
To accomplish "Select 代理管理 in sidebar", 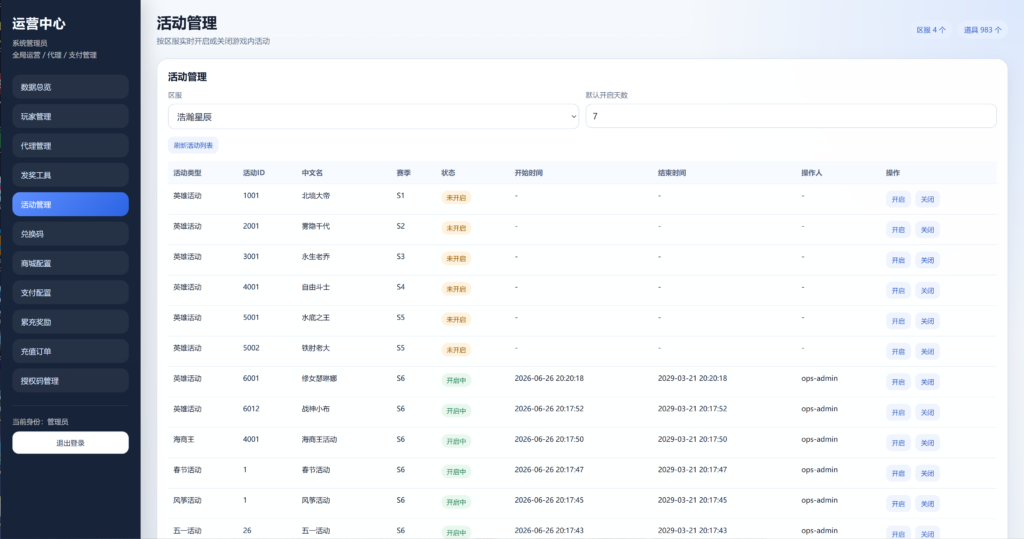I will click(71, 146).
